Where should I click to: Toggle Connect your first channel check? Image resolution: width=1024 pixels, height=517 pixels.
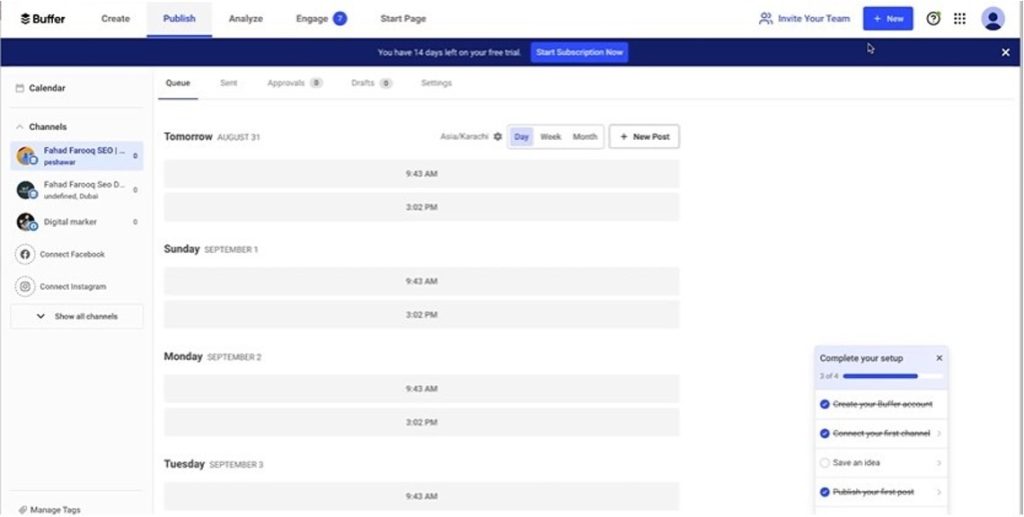(x=824, y=433)
